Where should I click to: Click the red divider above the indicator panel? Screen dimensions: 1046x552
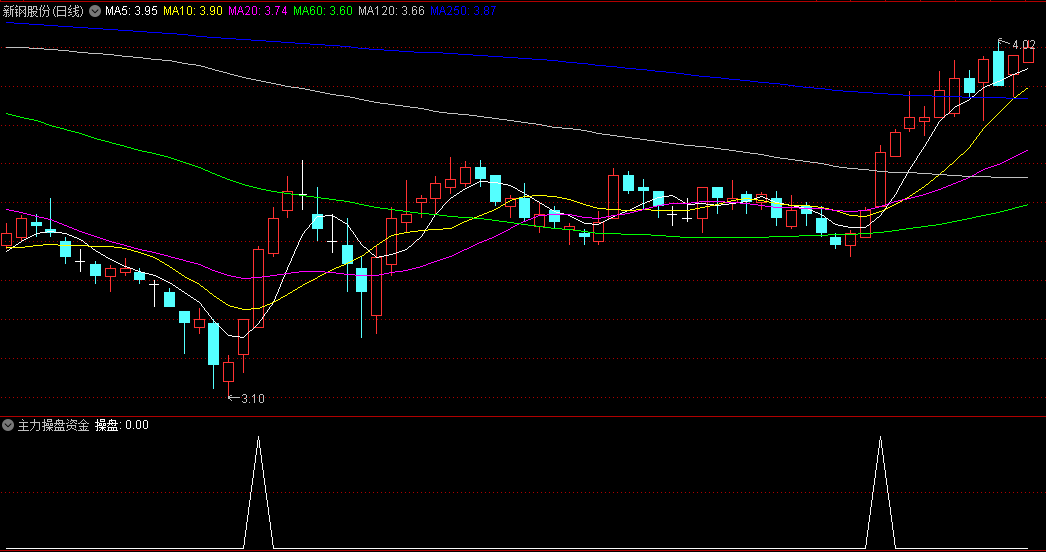(523, 416)
